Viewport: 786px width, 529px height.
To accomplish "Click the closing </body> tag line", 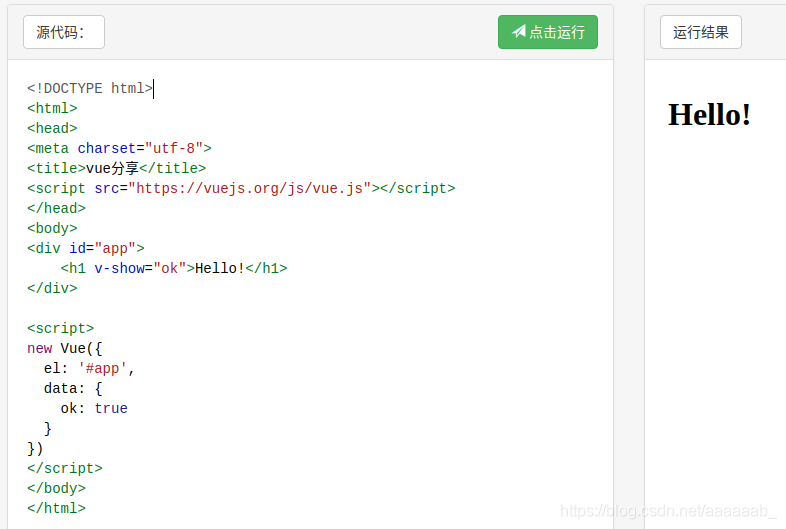I will tap(56, 488).
